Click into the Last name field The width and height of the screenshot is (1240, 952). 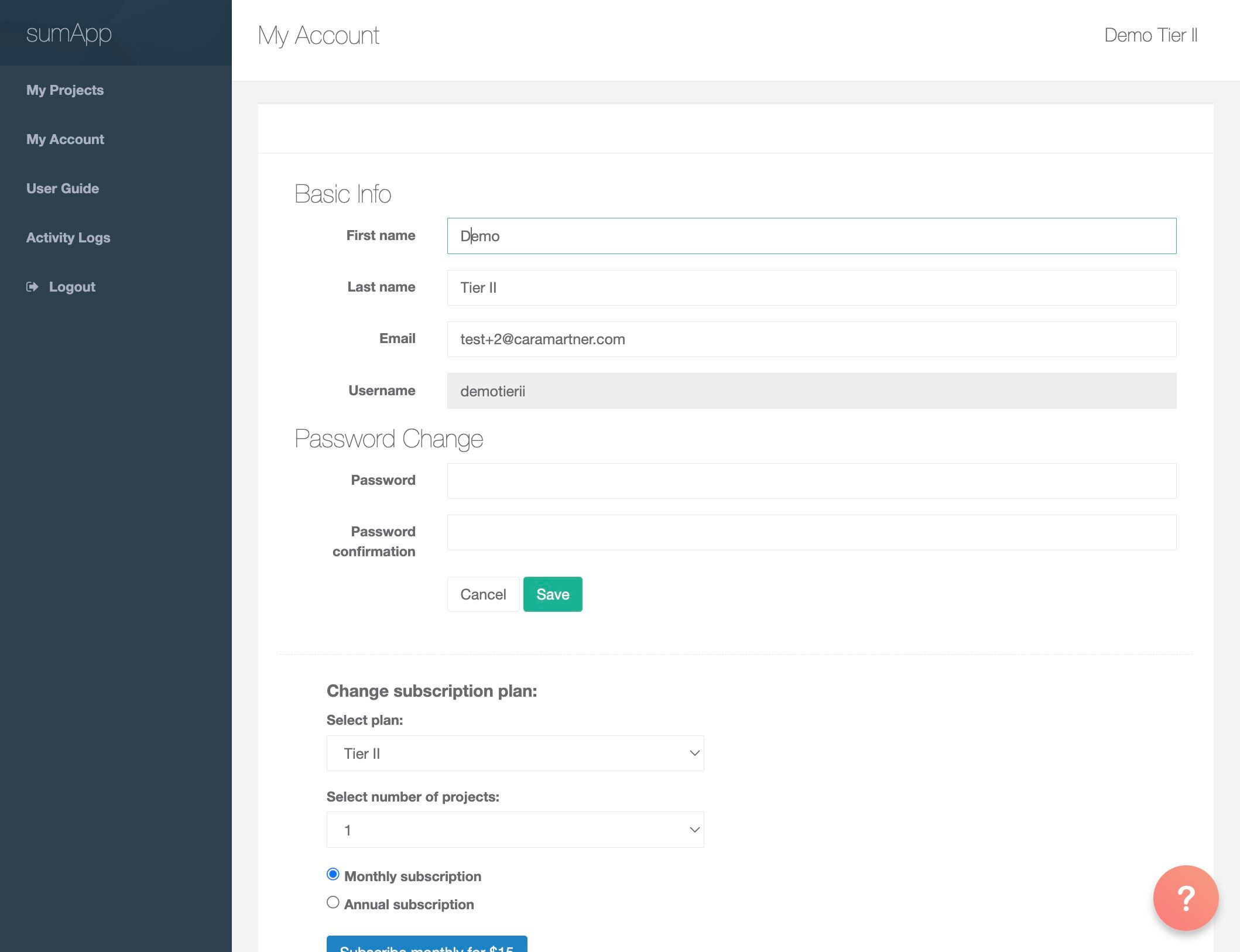(x=811, y=287)
